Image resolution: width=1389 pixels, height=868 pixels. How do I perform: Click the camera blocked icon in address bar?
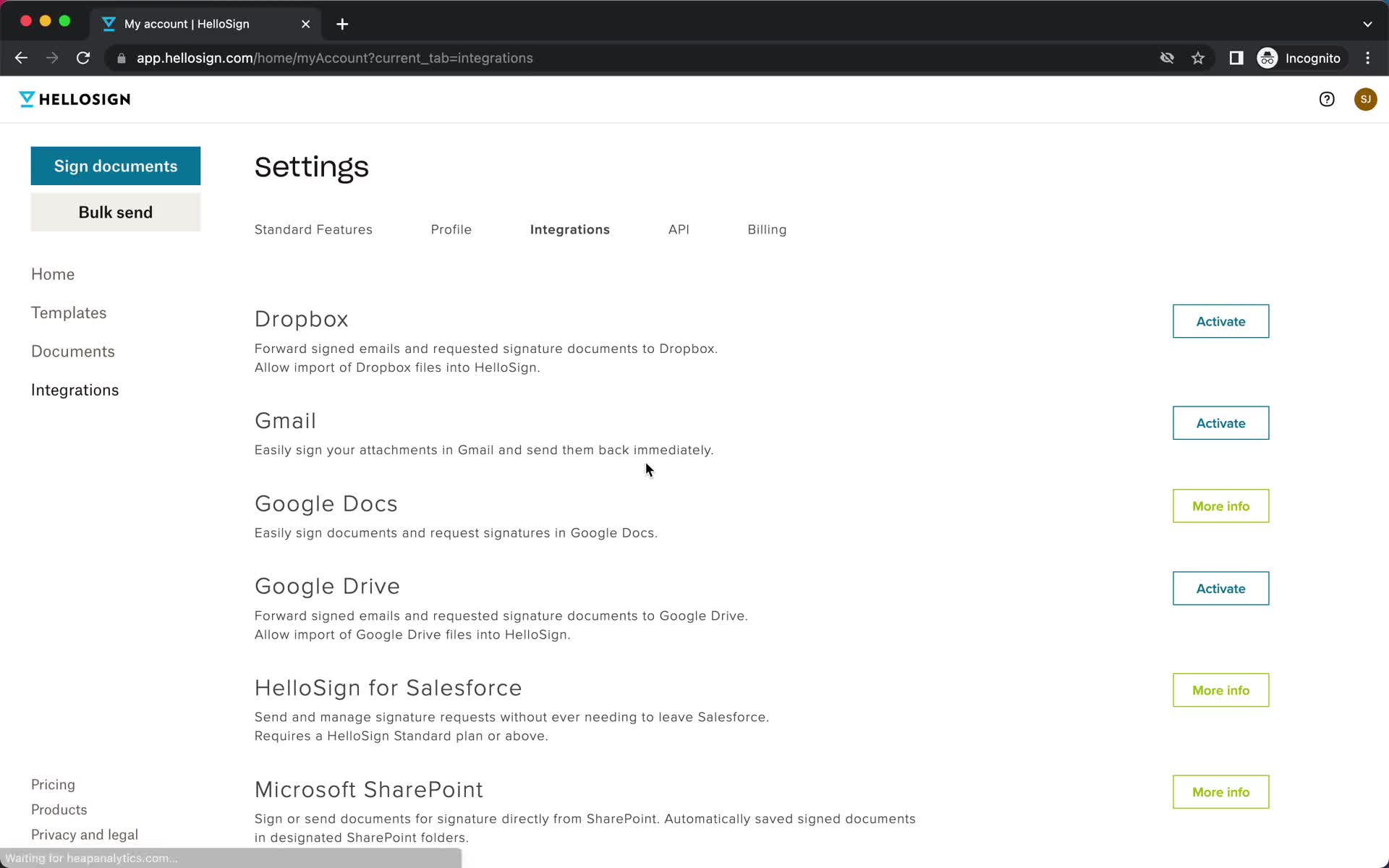click(1167, 58)
